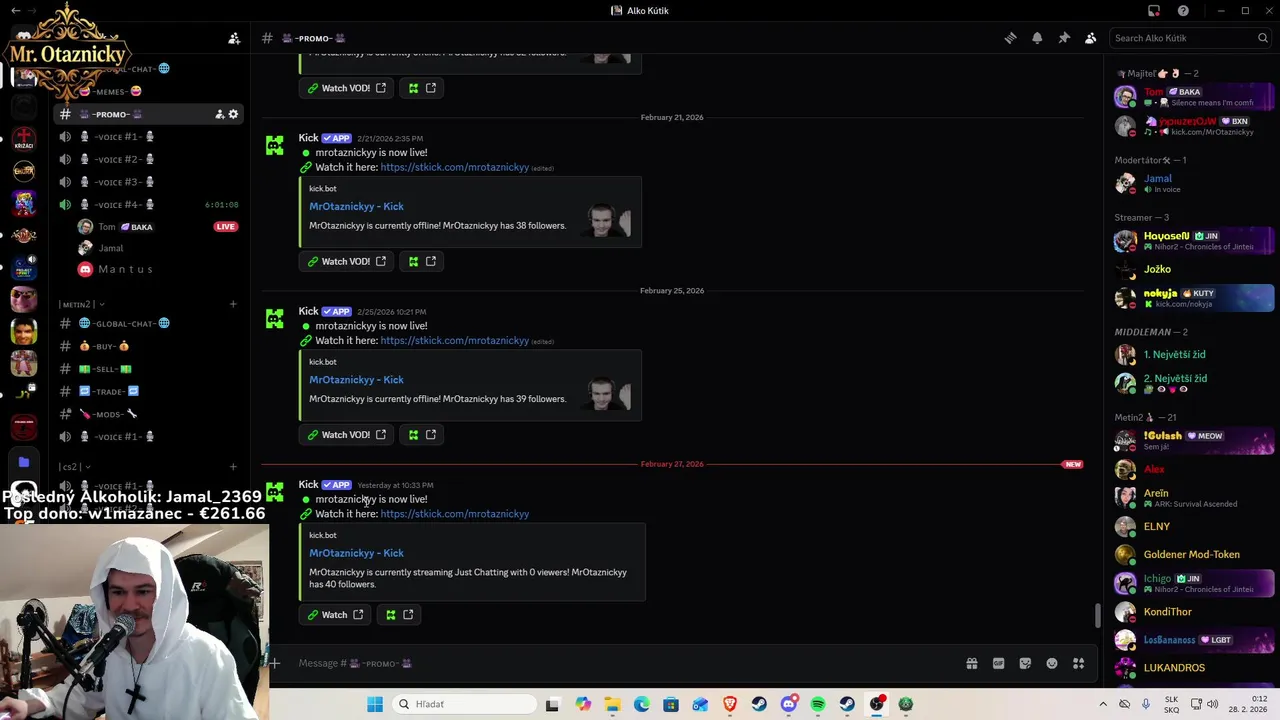1280x720 pixels.
Task: Open MrOtaznickyy - Kick title with 40 followers
Action: (356, 553)
